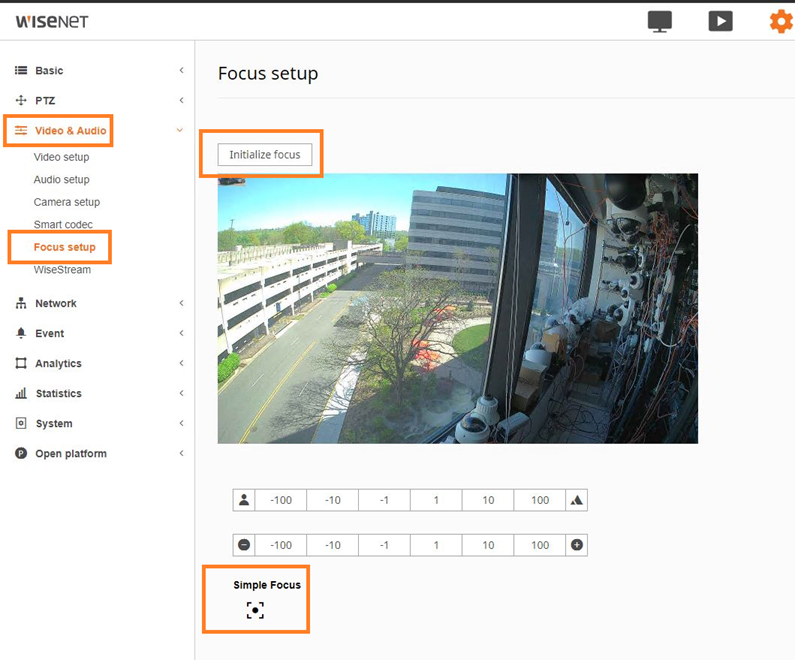
Task: Click the Simple Focus target icon
Action: tap(255, 610)
